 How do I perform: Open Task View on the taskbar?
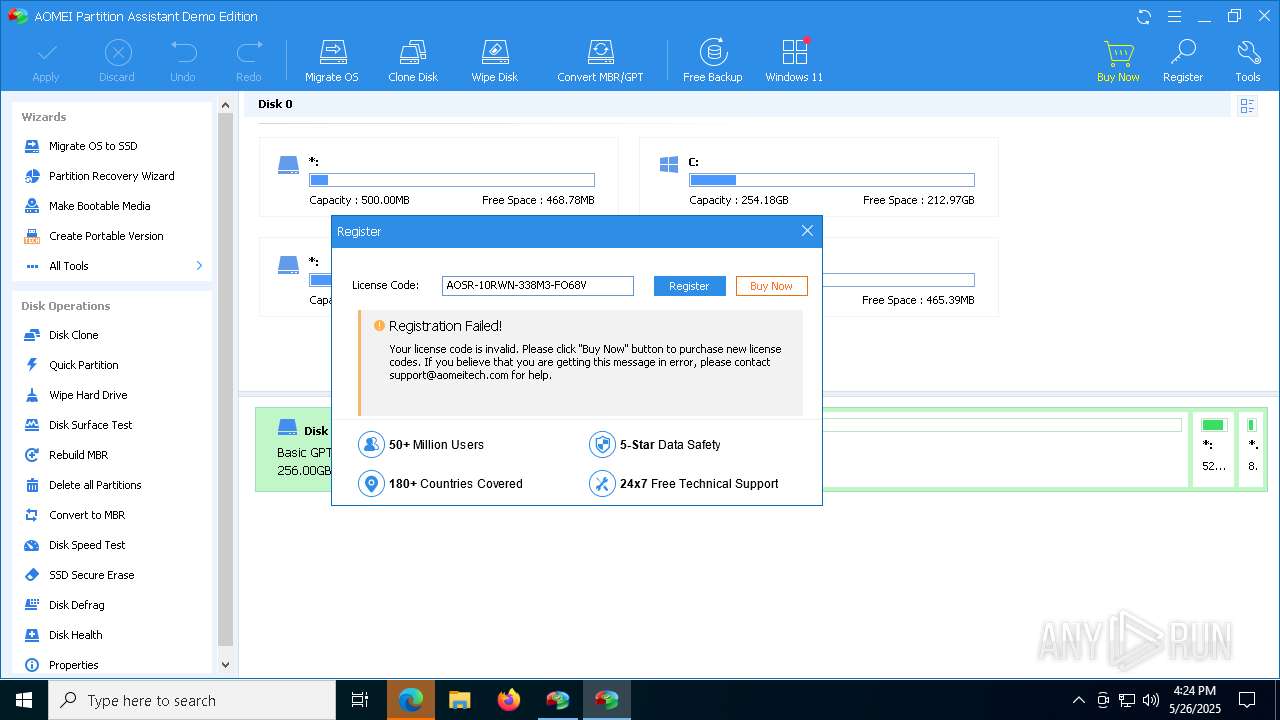click(x=360, y=700)
